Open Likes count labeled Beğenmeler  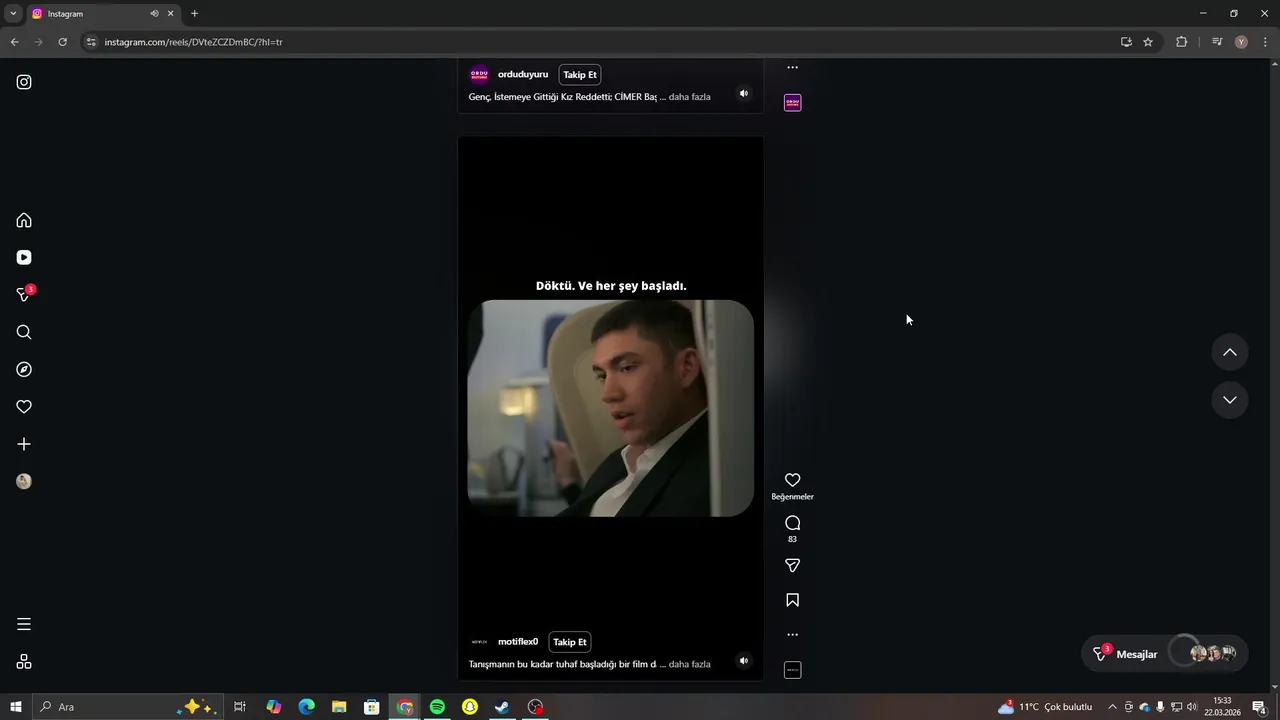792,497
